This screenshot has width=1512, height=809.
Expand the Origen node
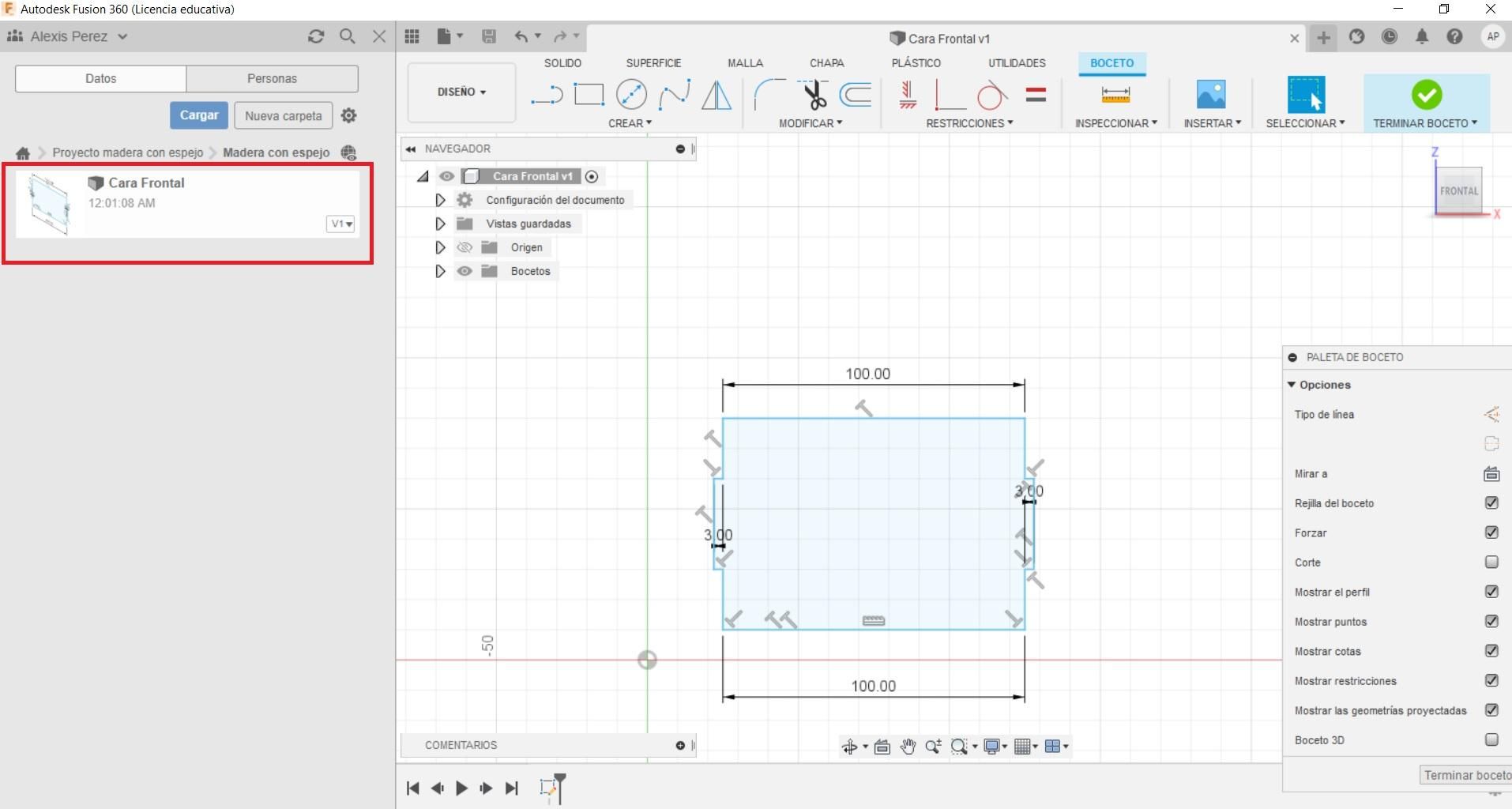440,247
